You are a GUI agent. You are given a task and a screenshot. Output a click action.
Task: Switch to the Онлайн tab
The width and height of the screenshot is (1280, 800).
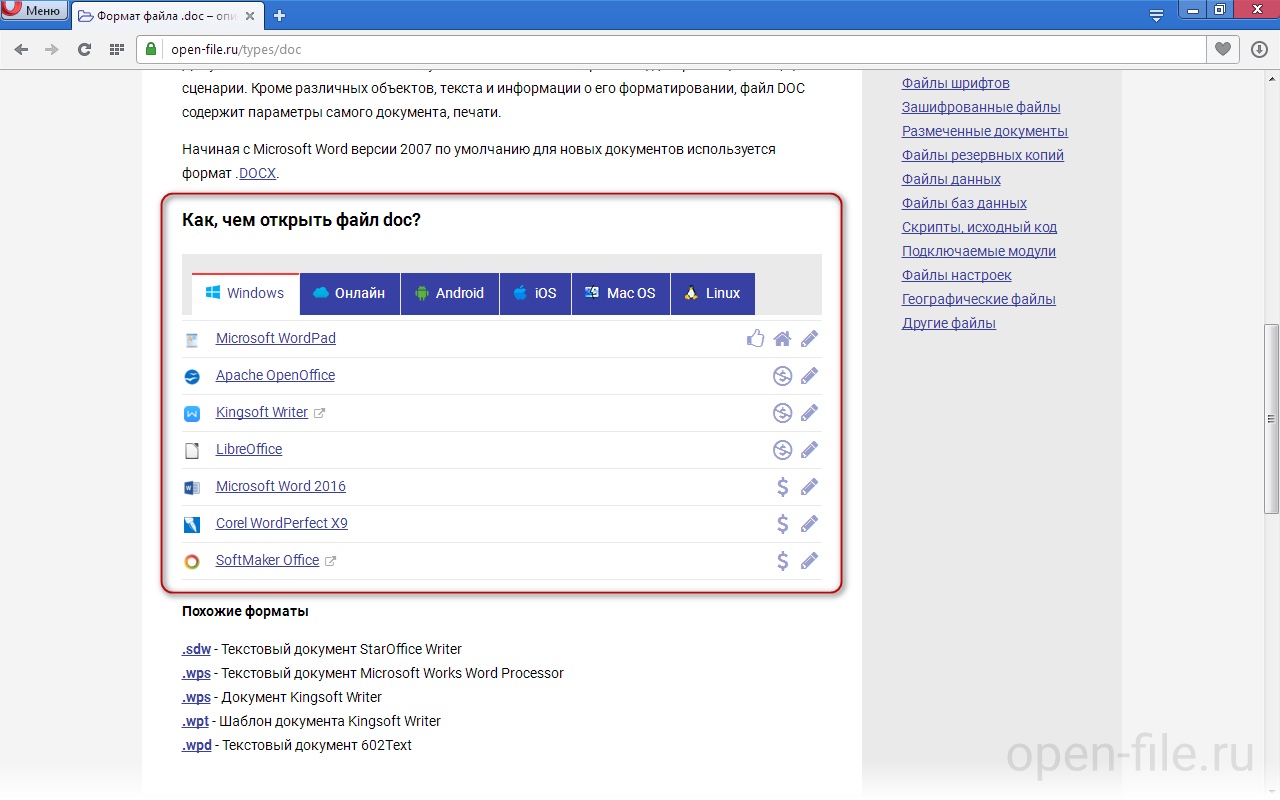[x=350, y=293]
